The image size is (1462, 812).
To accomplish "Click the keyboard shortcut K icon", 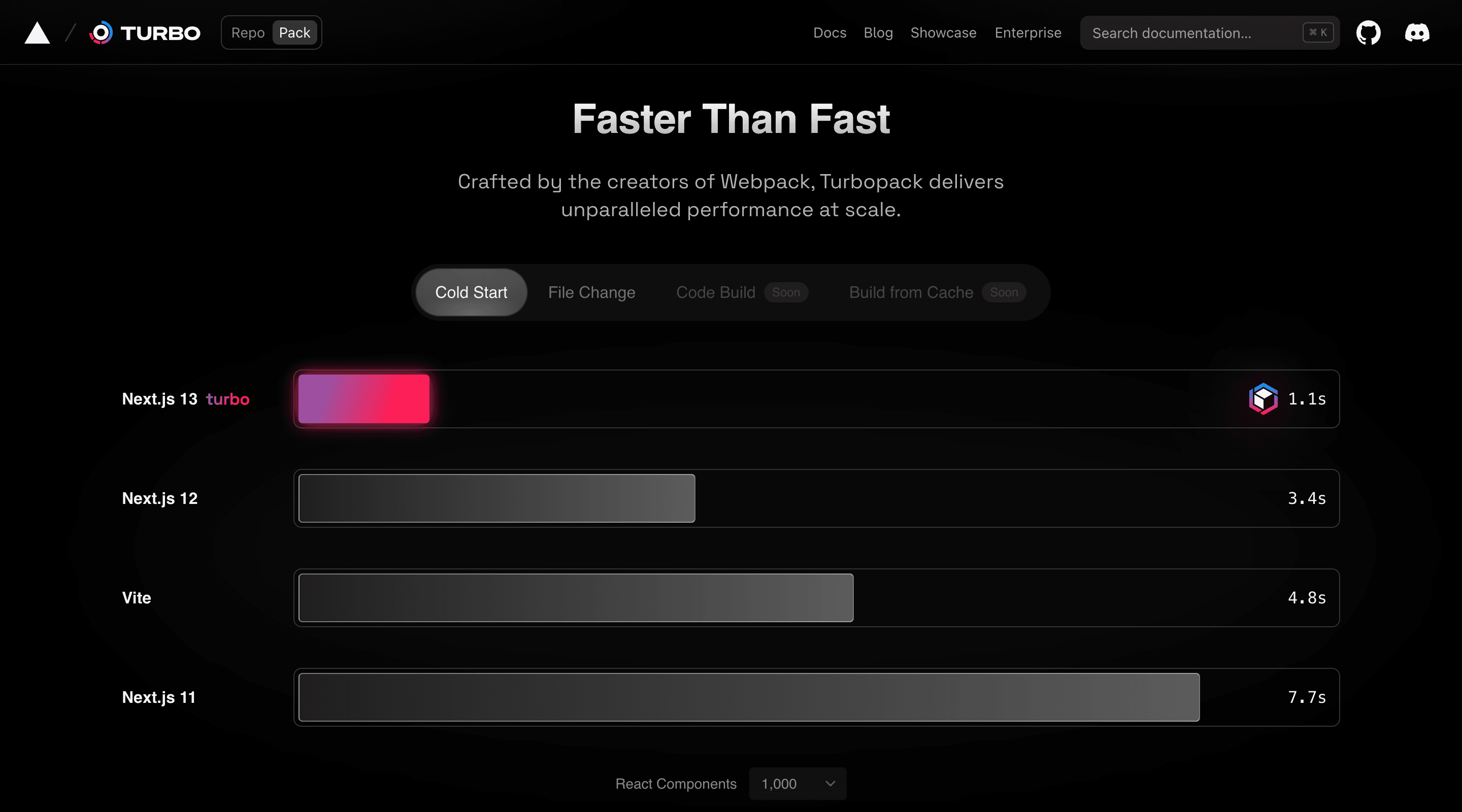I will pos(1318,31).
